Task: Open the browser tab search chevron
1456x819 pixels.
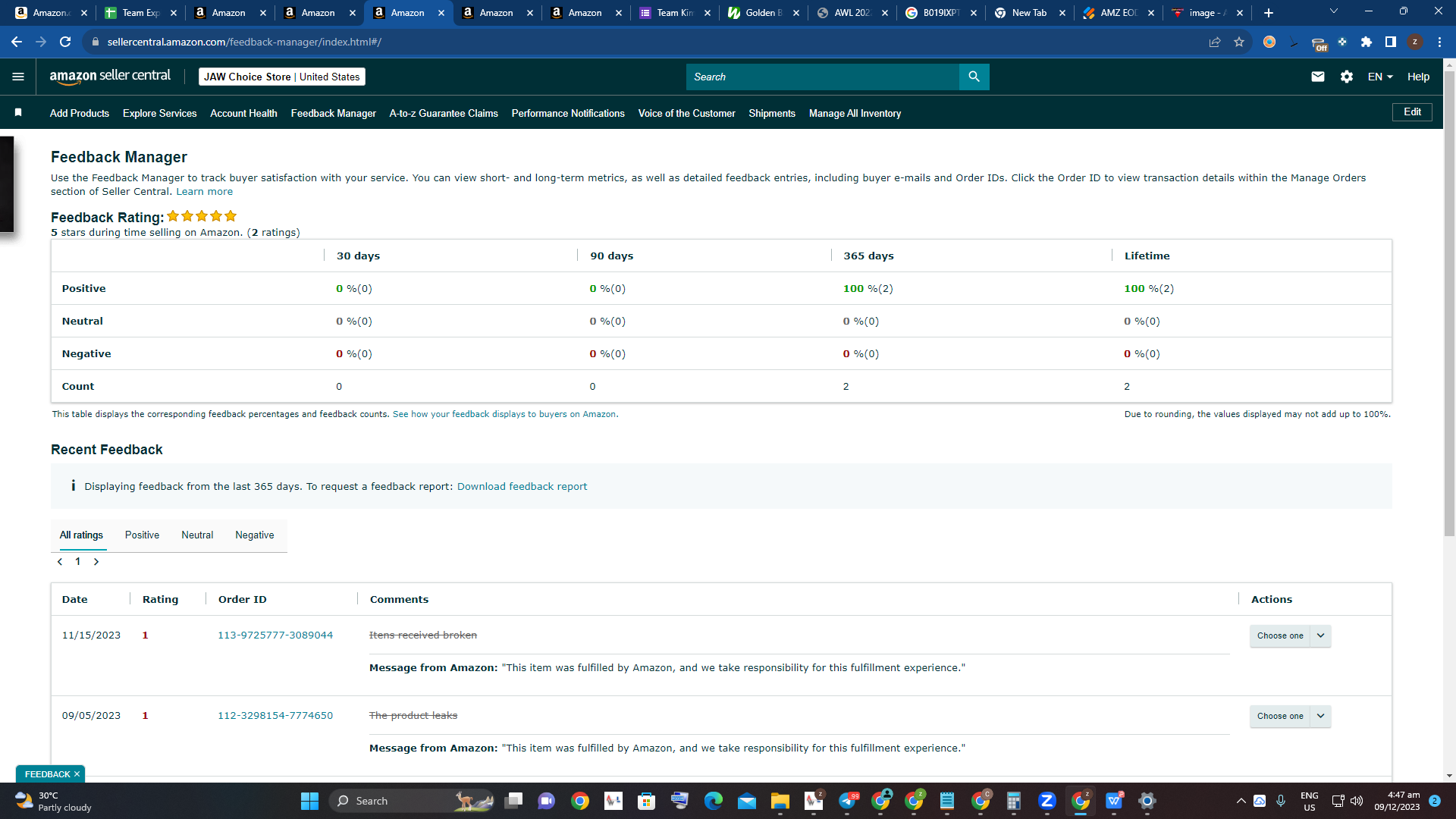Action: point(1334,11)
